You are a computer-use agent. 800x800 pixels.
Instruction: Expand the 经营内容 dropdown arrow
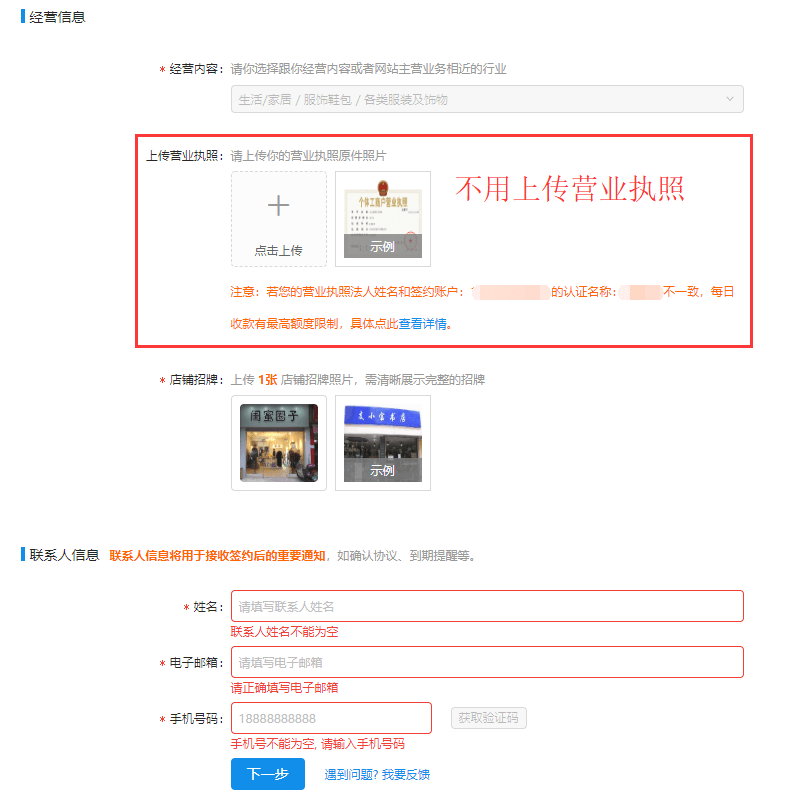(730, 99)
